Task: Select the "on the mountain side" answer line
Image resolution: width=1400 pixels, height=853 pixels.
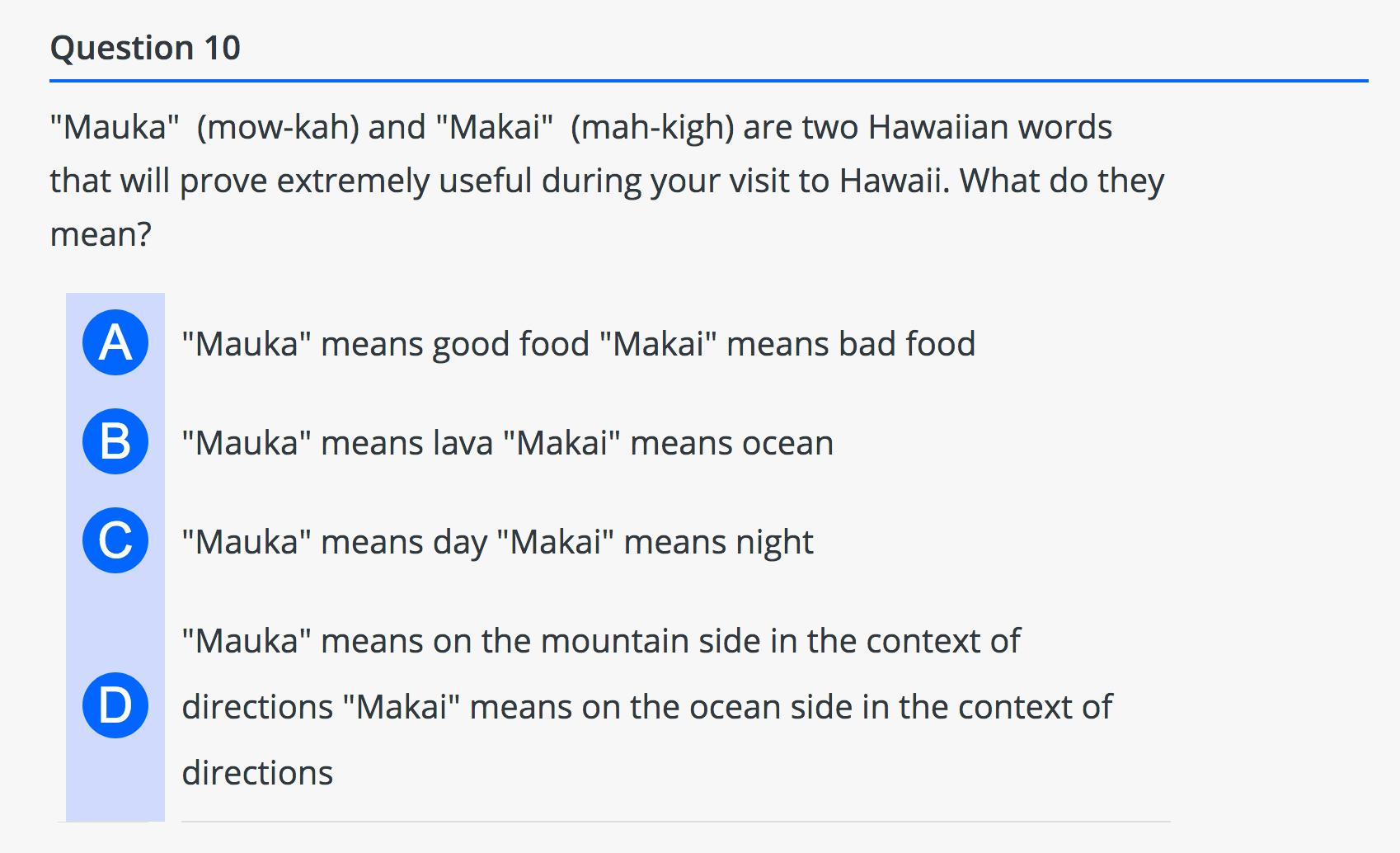Action: (x=601, y=641)
